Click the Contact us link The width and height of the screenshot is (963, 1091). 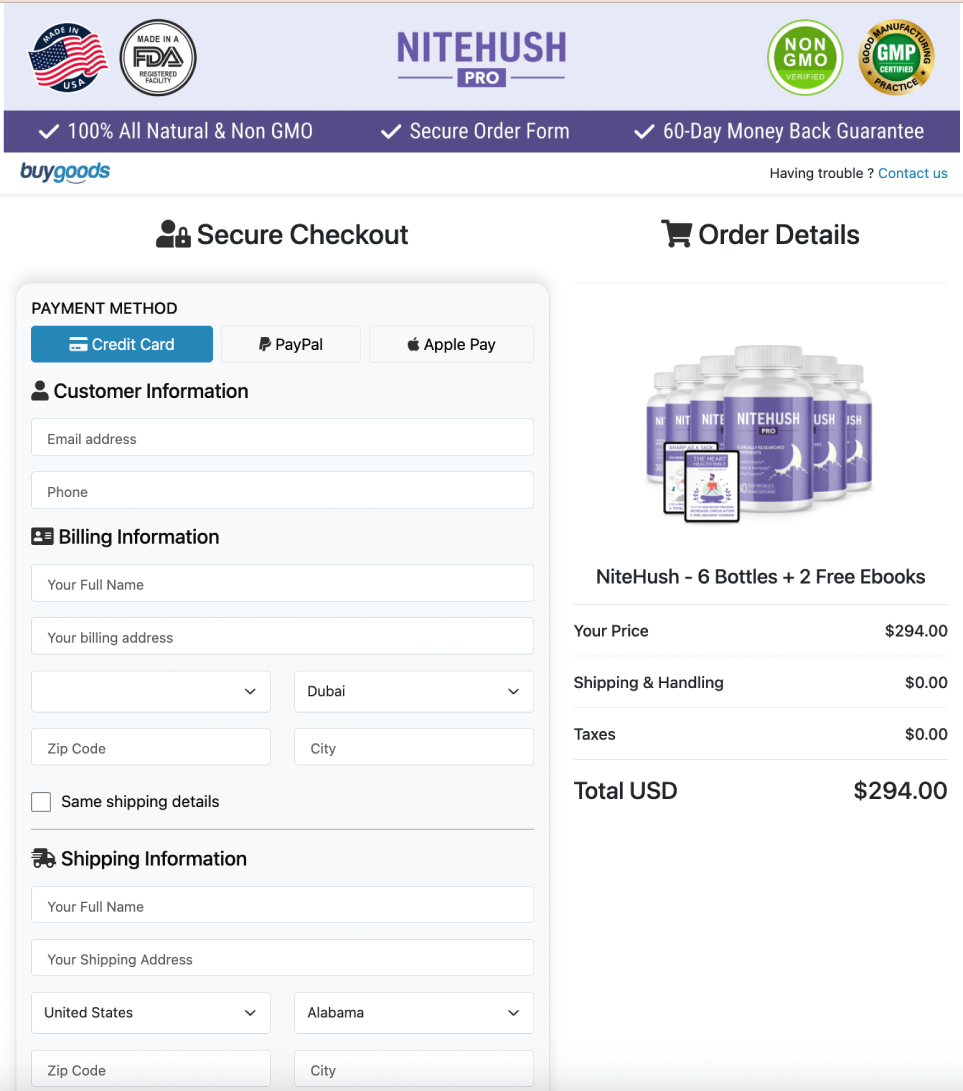coord(912,173)
